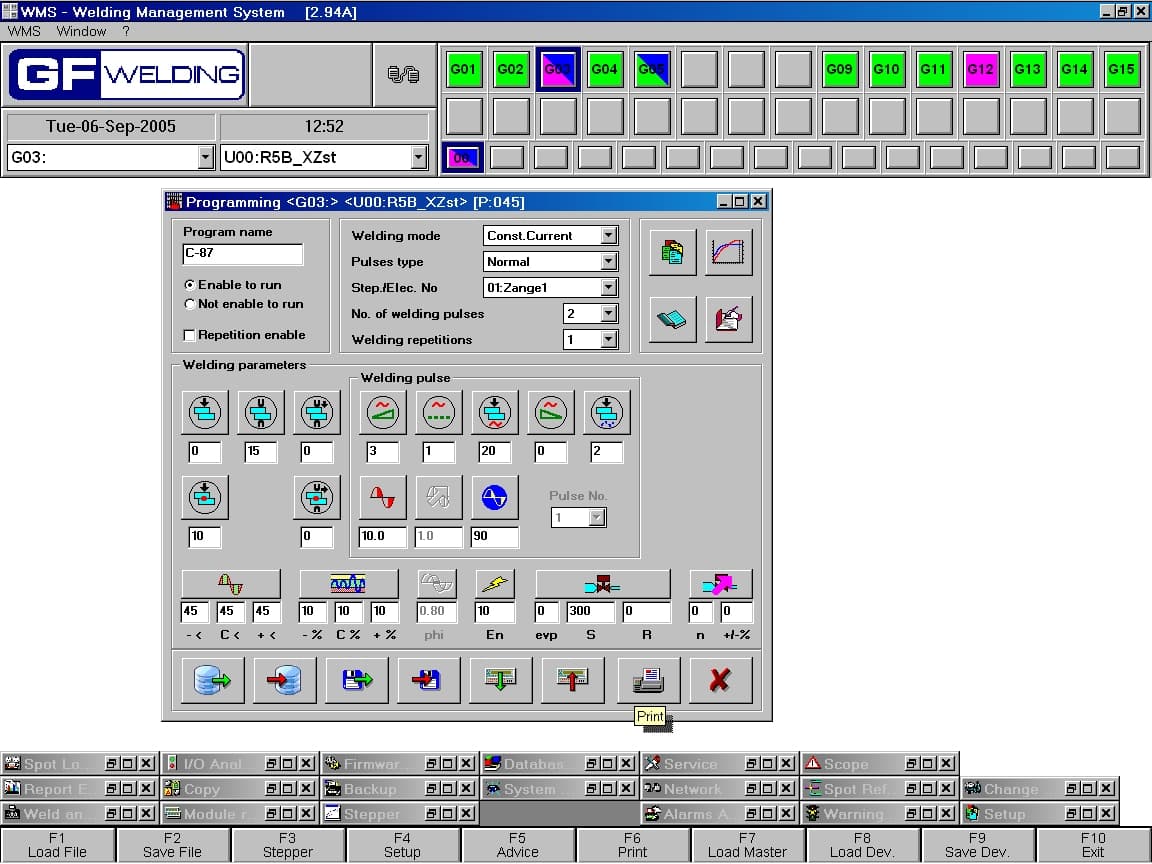Open the Welding mode dropdown
This screenshot has height=864, width=1152.
[609, 236]
